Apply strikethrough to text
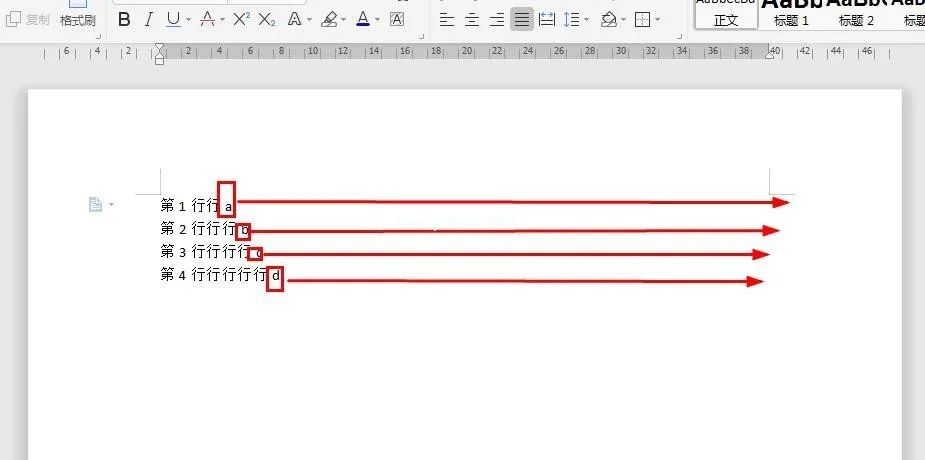 (207, 20)
